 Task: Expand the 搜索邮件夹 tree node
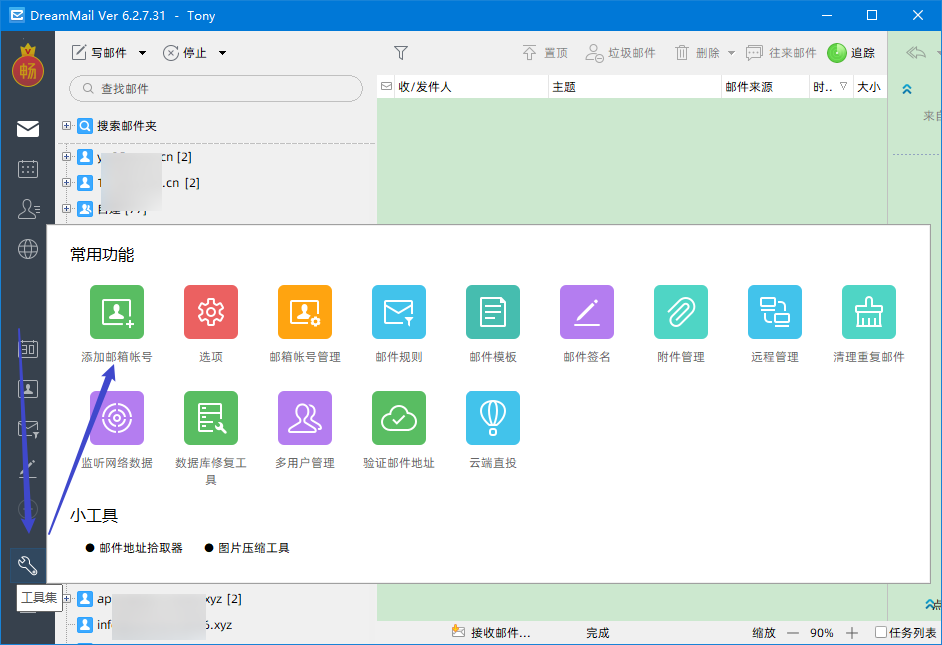pos(66,126)
